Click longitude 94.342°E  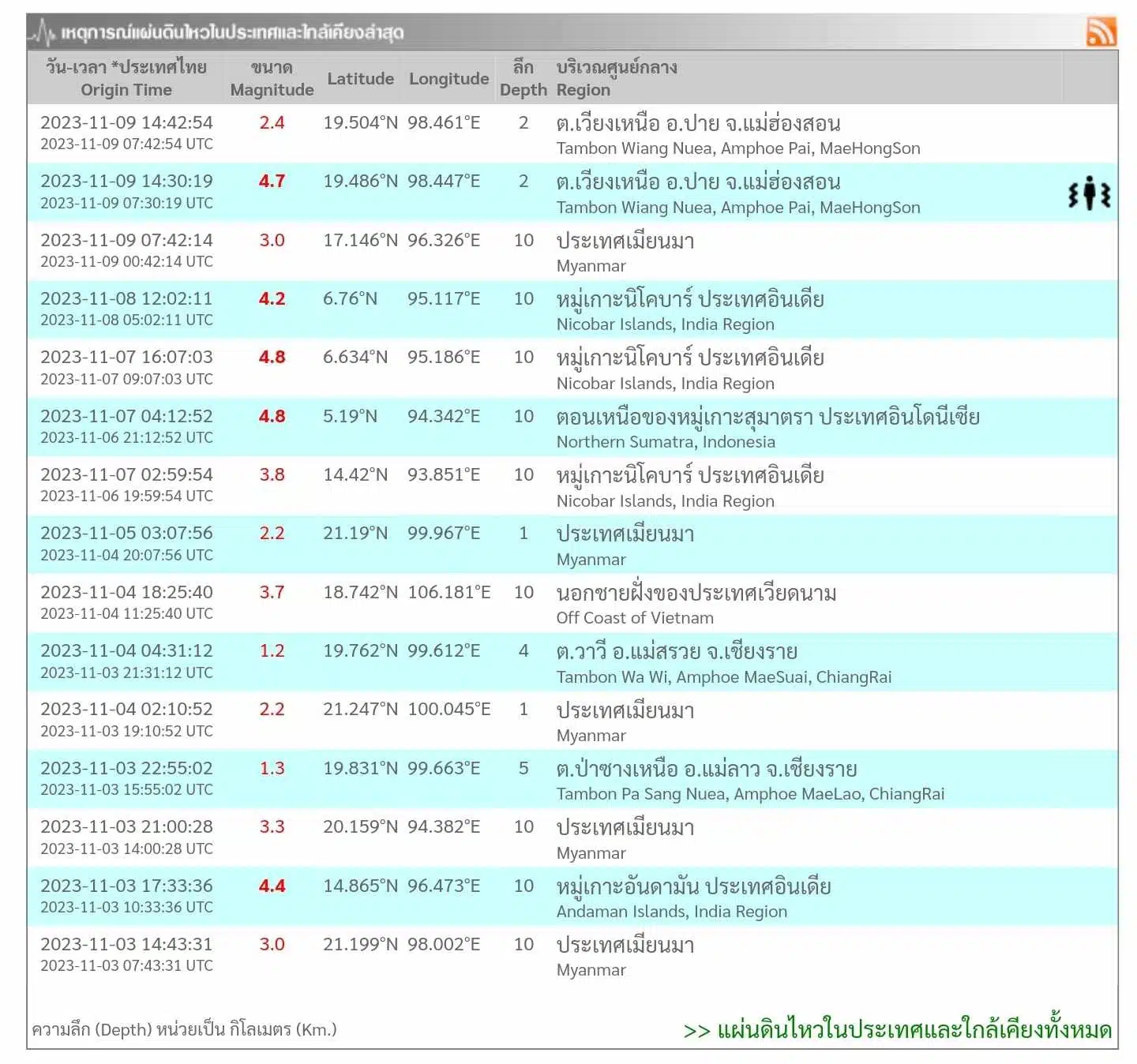(444, 416)
